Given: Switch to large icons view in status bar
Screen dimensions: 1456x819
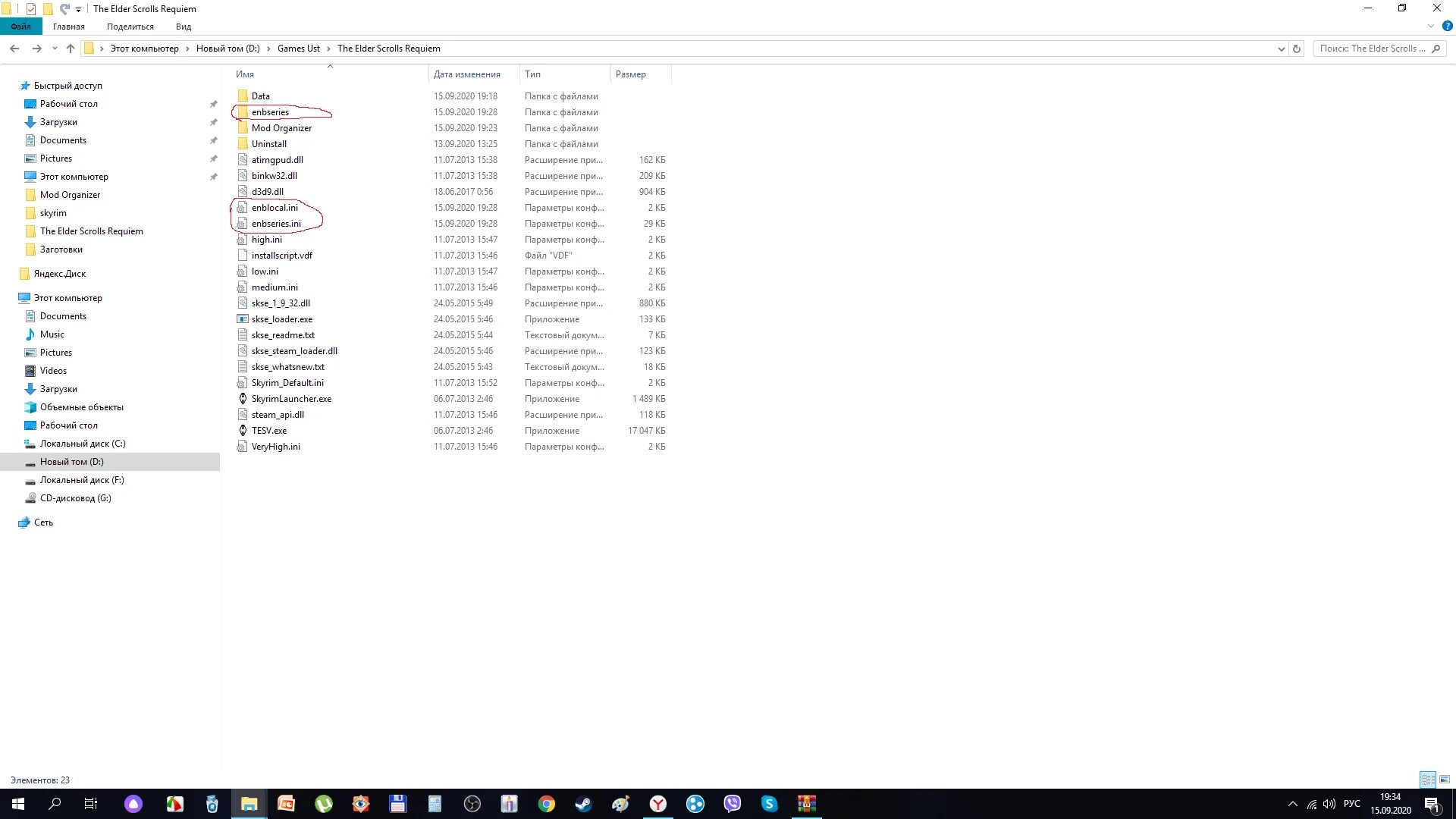Looking at the screenshot, I should point(1445,780).
